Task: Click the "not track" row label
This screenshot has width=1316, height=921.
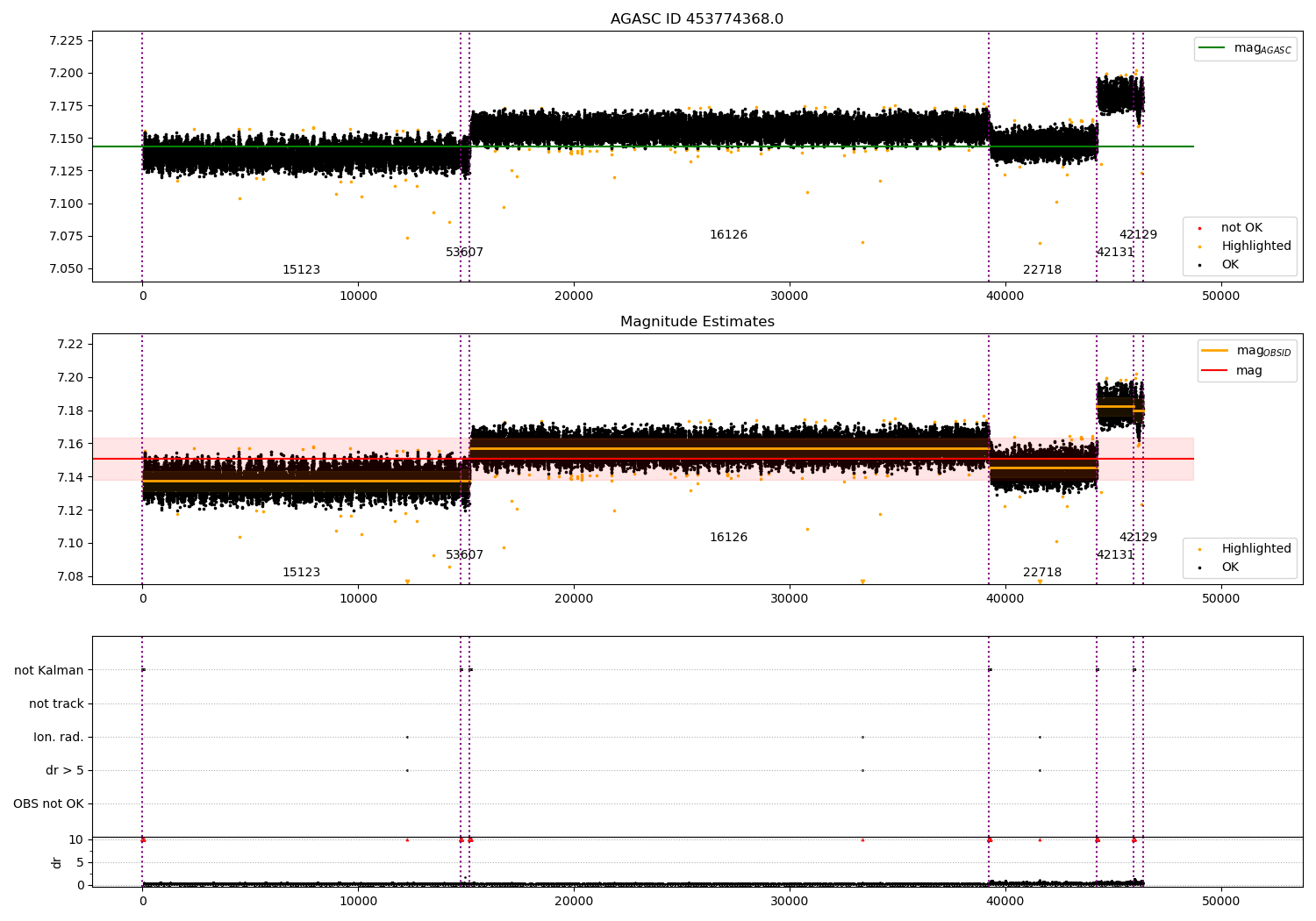Action: (x=56, y=703)
